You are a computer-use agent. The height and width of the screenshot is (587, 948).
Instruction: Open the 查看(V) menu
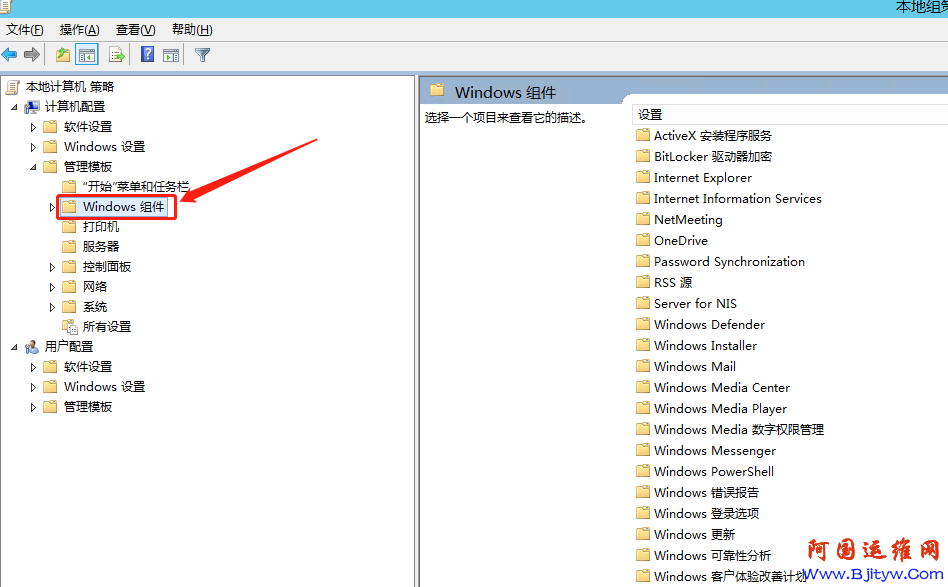pos(135,30)
